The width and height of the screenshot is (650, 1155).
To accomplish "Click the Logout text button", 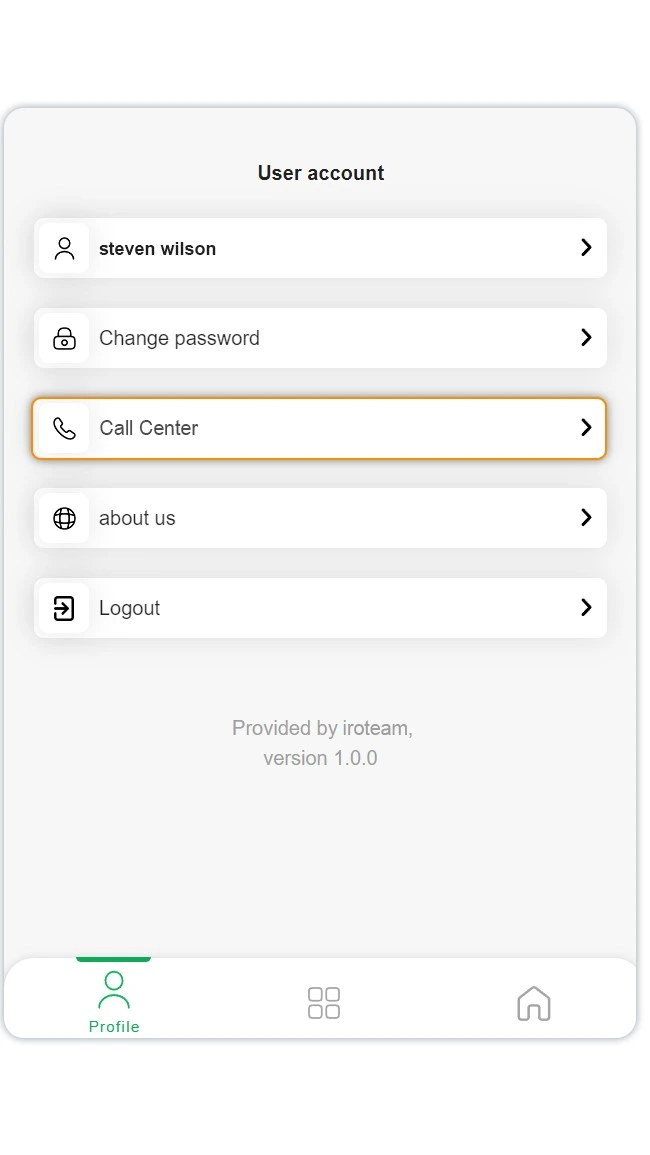I will (x=129, y=608).
